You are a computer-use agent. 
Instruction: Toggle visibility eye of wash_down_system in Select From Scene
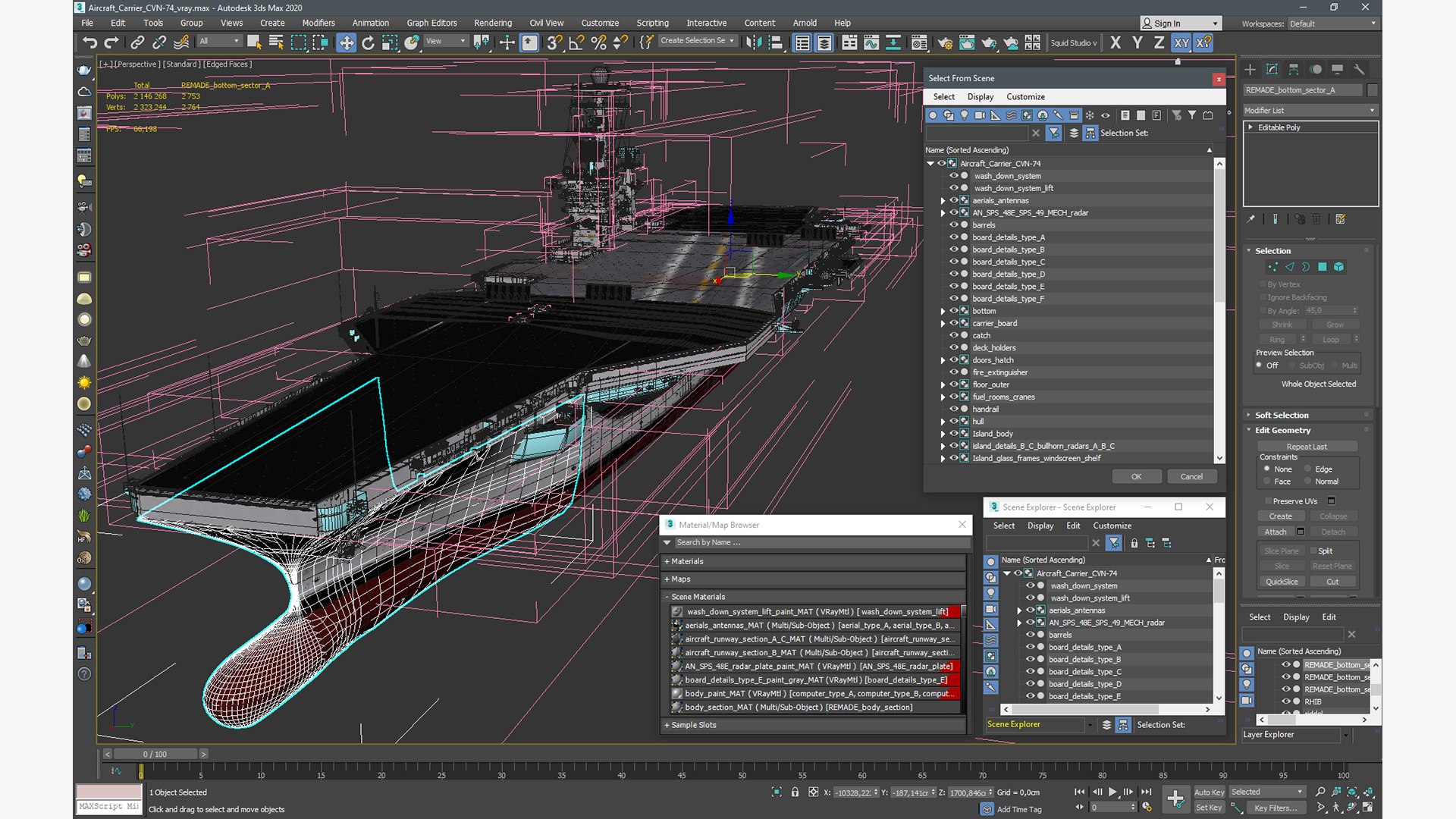(954, 176)
